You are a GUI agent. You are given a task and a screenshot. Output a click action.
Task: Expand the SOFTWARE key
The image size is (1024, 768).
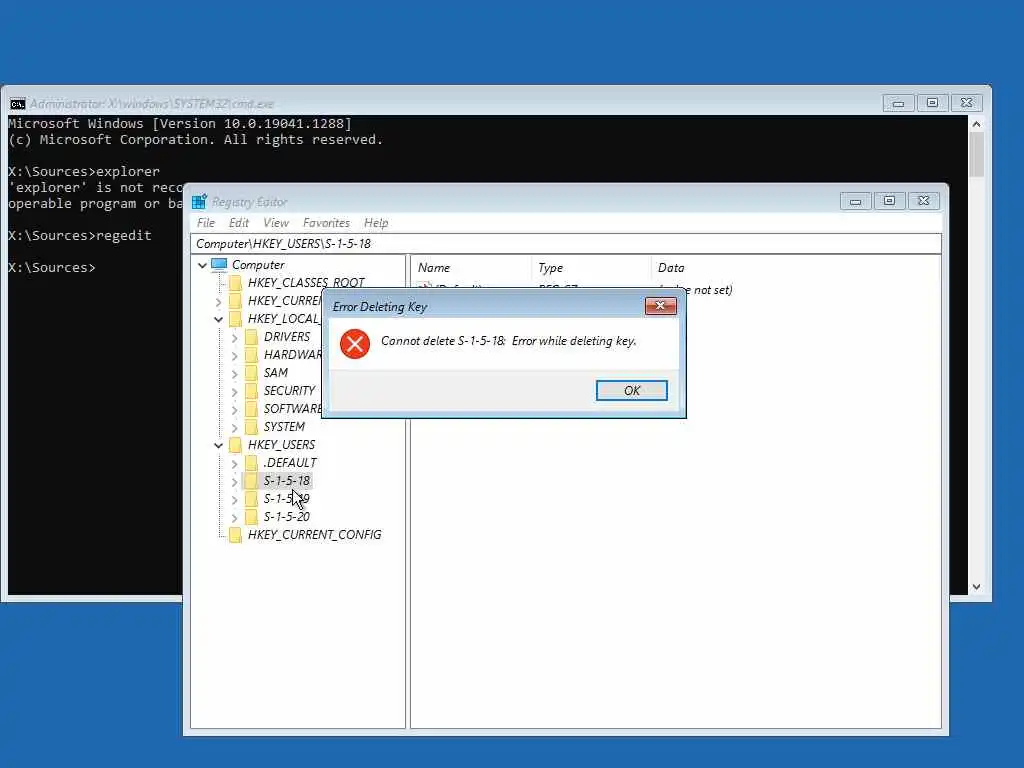tap(234, 409)
